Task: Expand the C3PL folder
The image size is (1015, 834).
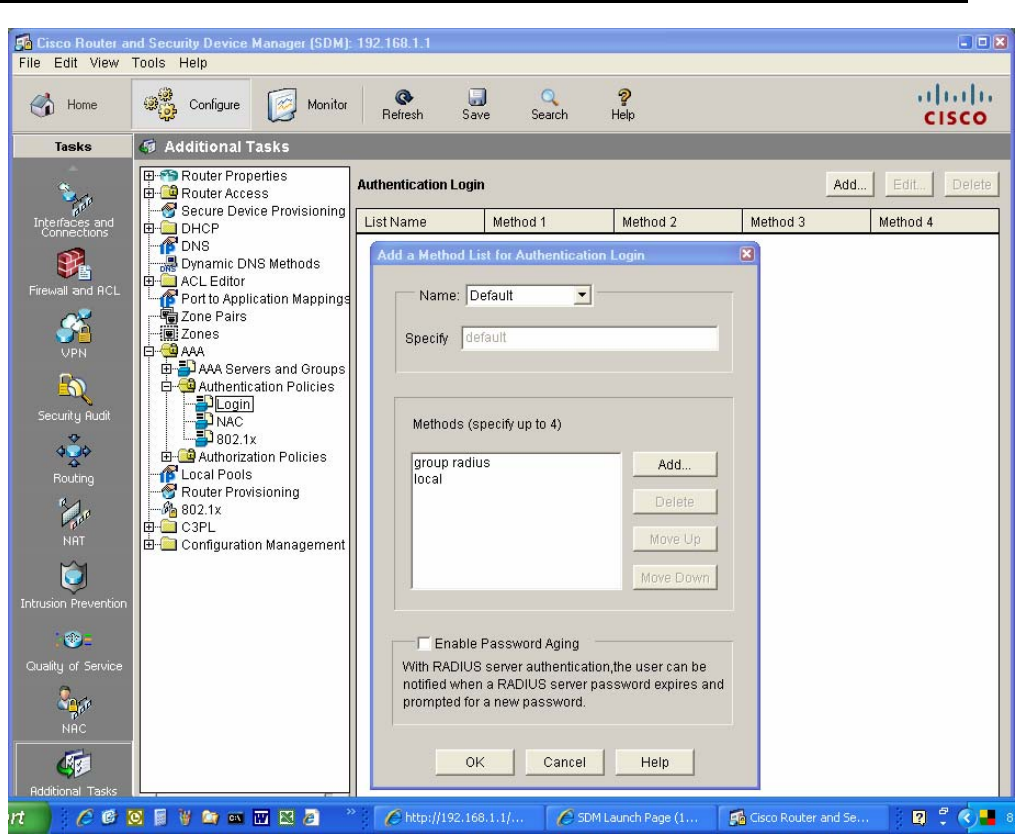Action: (149, 527)
